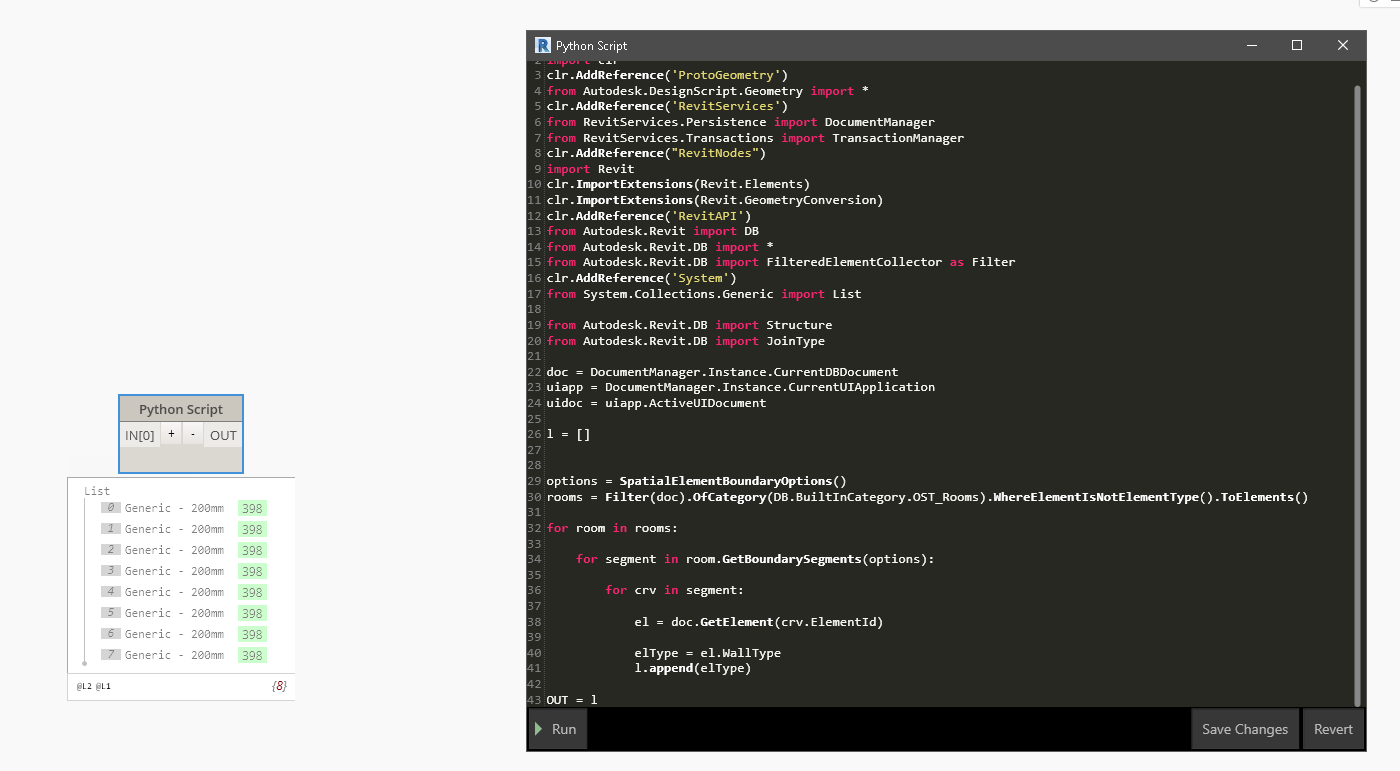This screenshot has width=1400, height=771.
Task: Click element ID 398 on list item 2
Action: point(252,550)
